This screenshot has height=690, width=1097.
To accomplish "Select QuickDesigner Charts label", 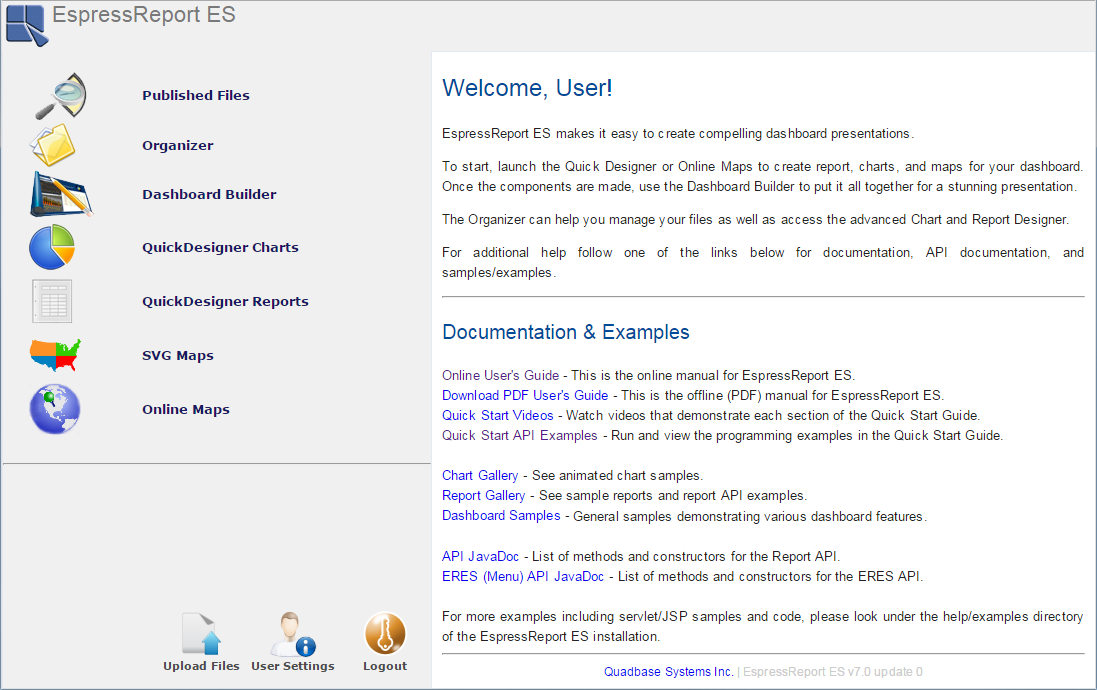I will (x=220, y=248).
